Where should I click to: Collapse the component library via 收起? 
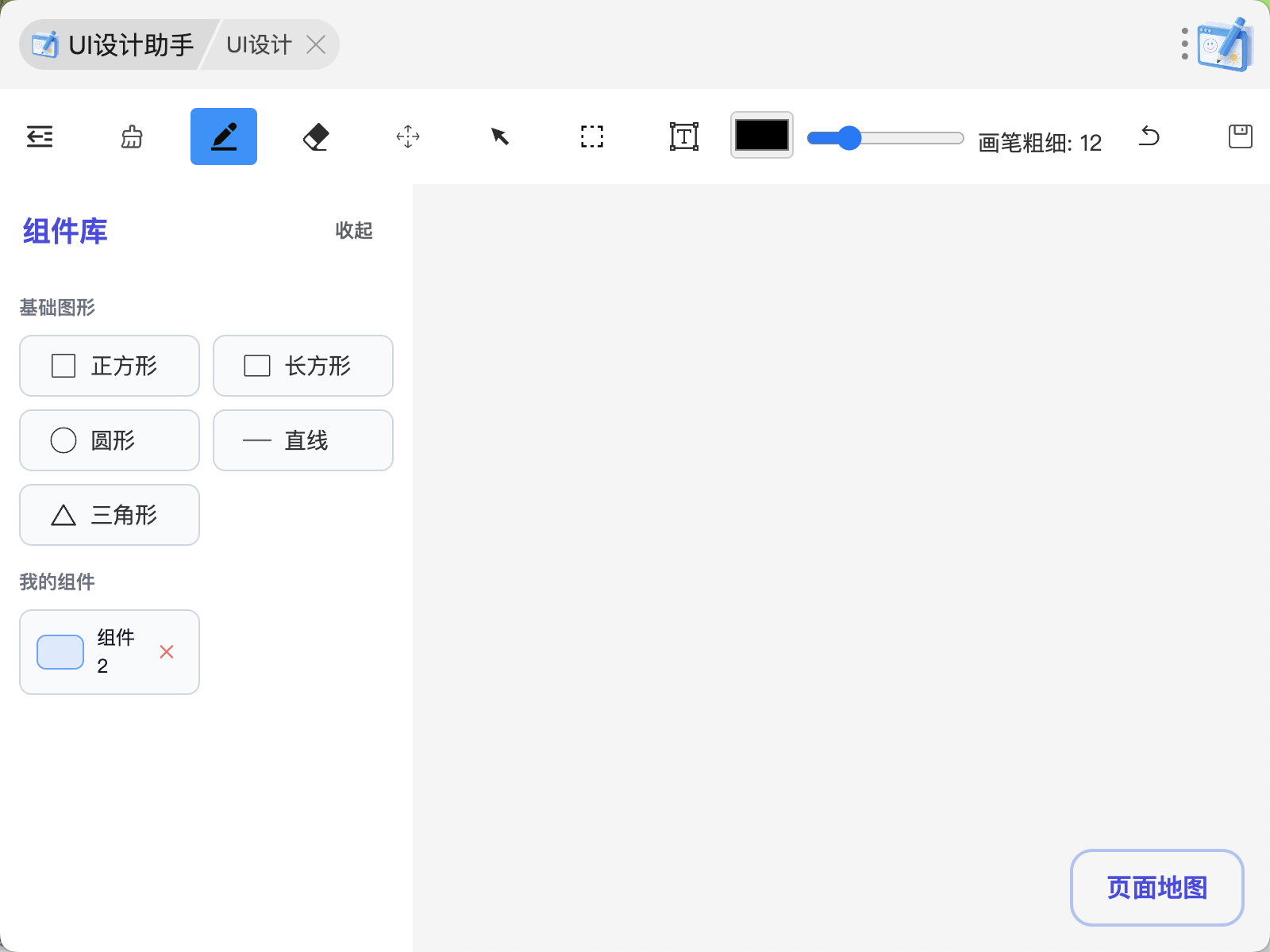tap(354, 230)
